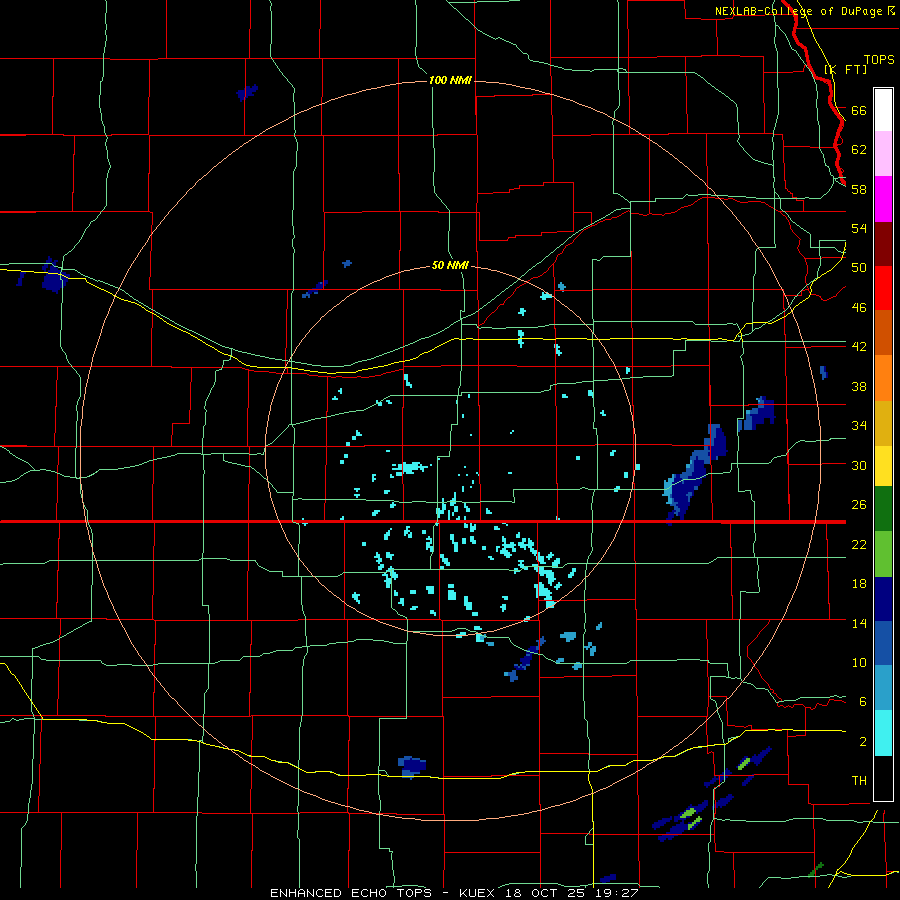Click the 18 legend value
The height and width of the screenshot is (900, 900).
[859, 584]
